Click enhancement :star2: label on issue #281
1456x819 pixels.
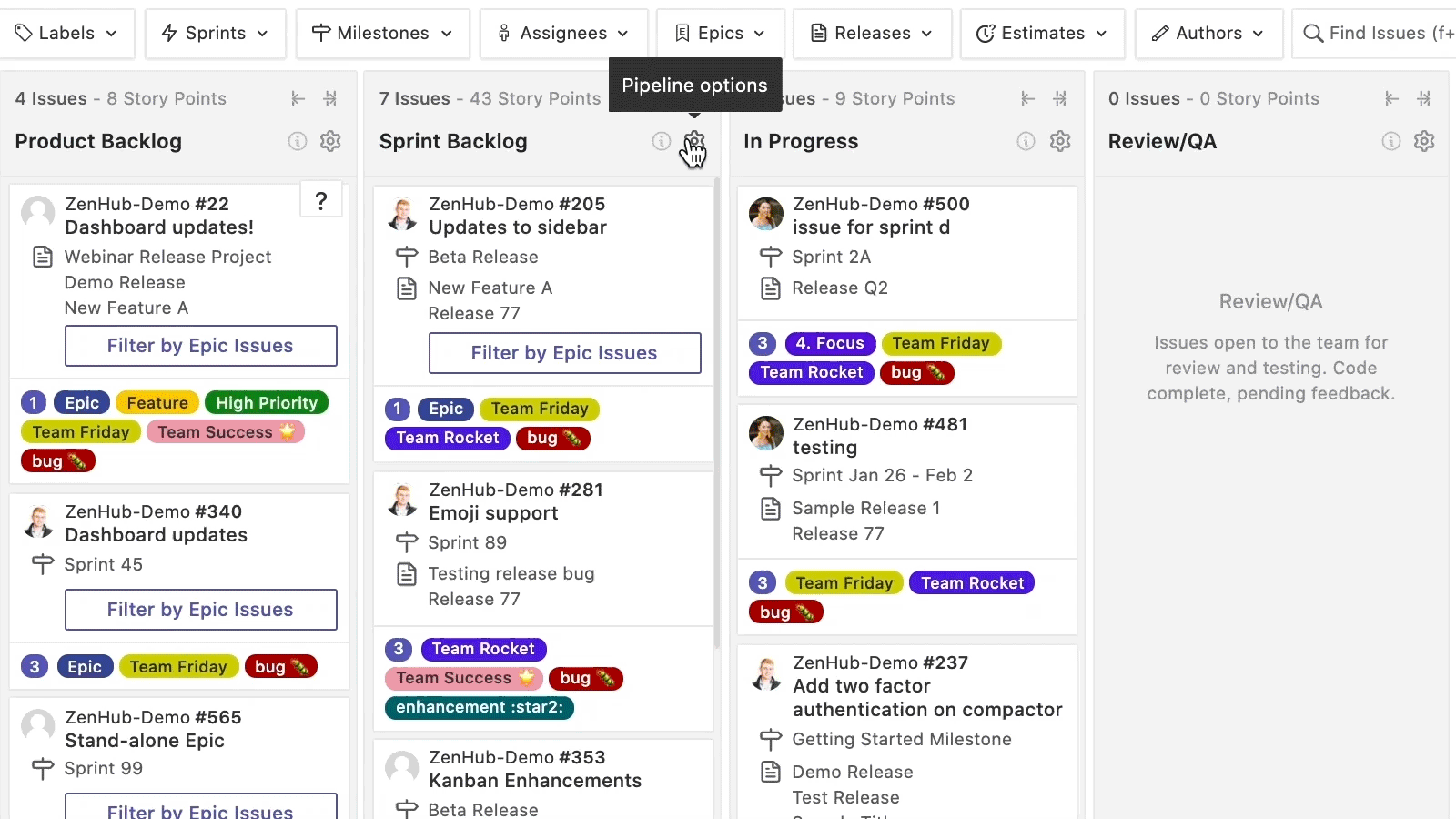480,707
